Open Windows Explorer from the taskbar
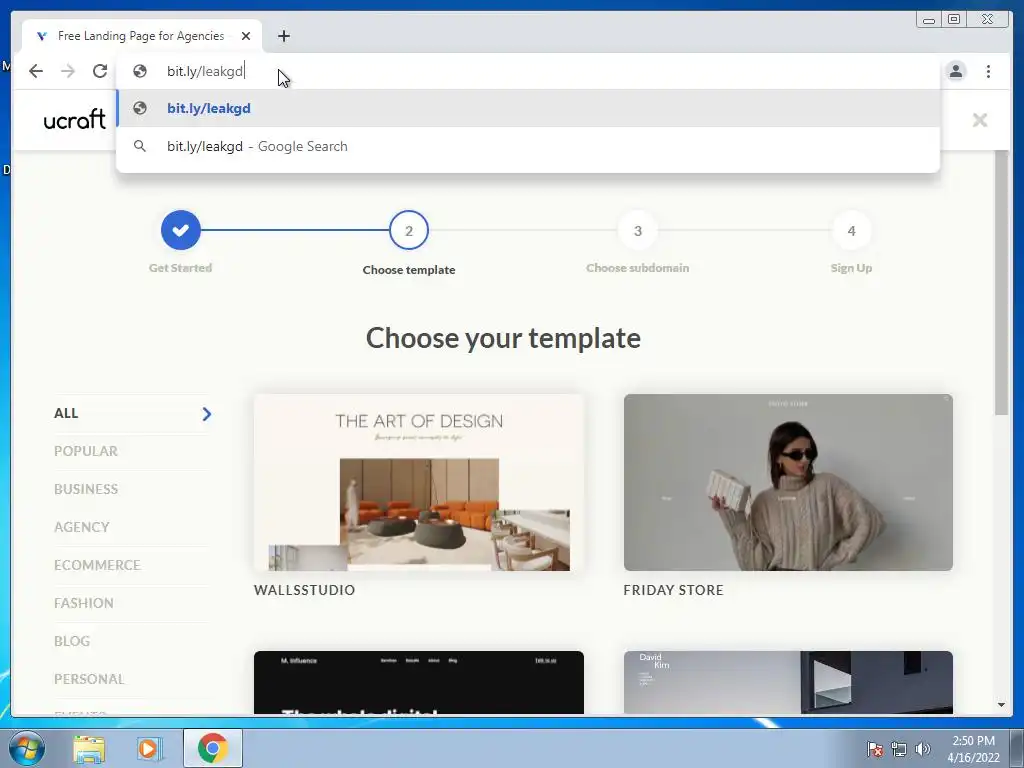Viewport: 1024px width, 768px height. pyautogui.click(x=89, y=748)
